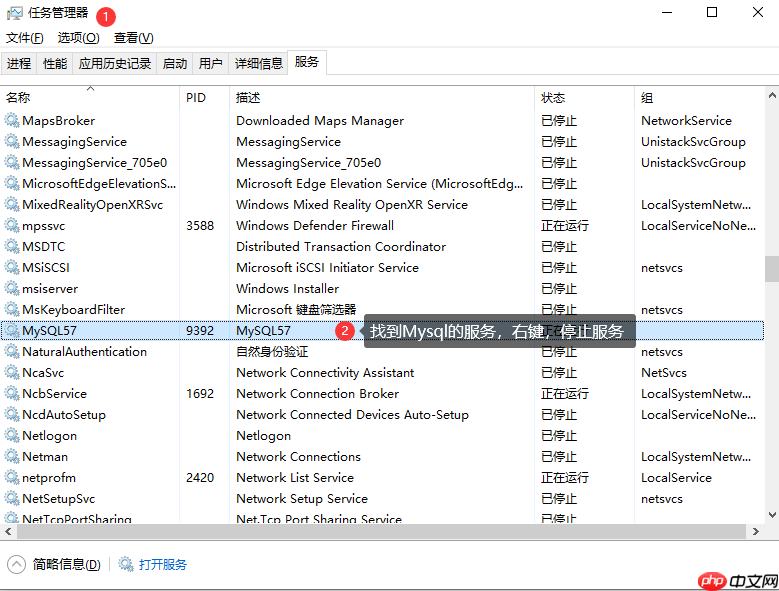Switch to the 应用历史记录 tab
This screenshot has width=779, height=591.
point(115,64)
